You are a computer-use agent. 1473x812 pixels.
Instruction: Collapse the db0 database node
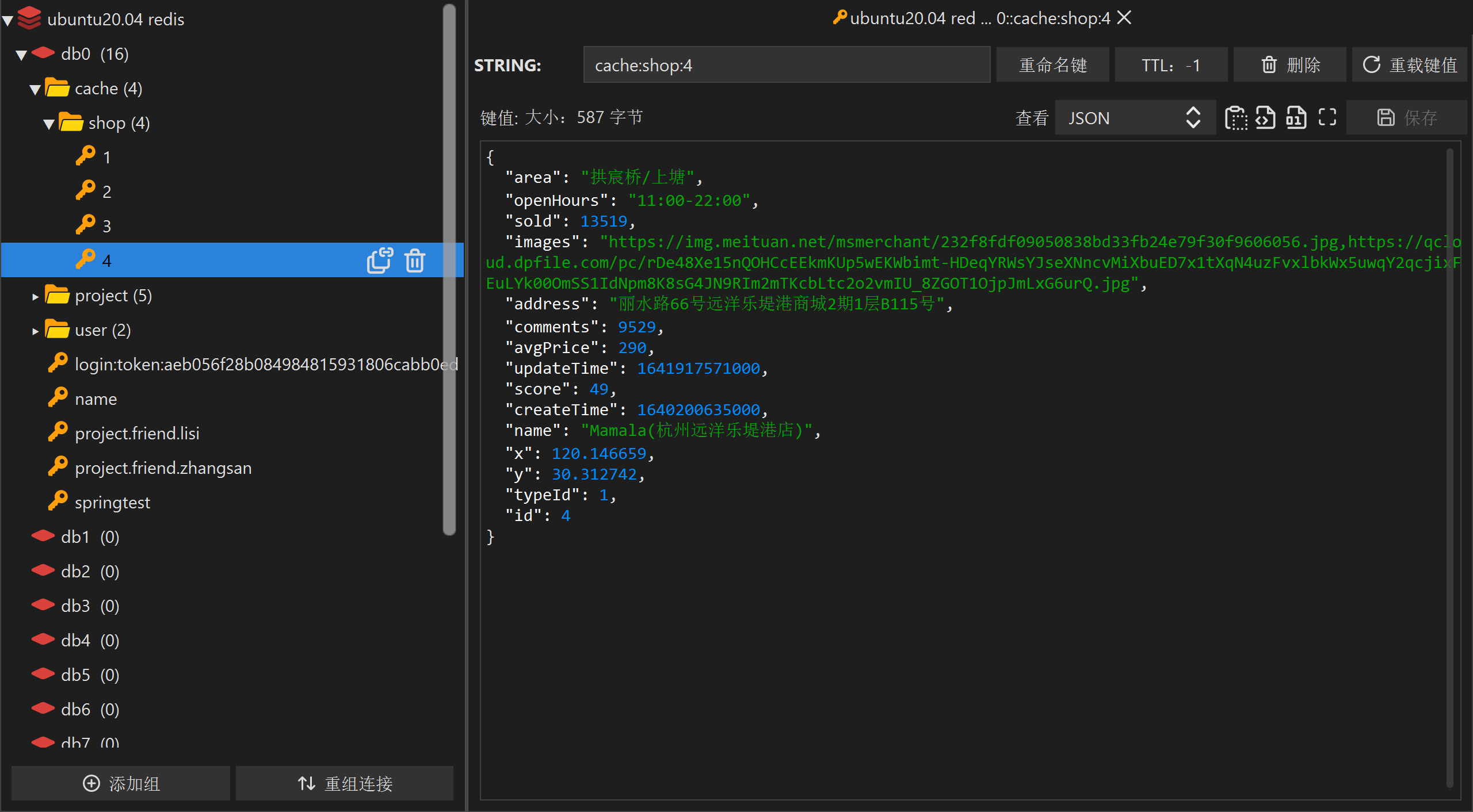(x=21, y=55)
